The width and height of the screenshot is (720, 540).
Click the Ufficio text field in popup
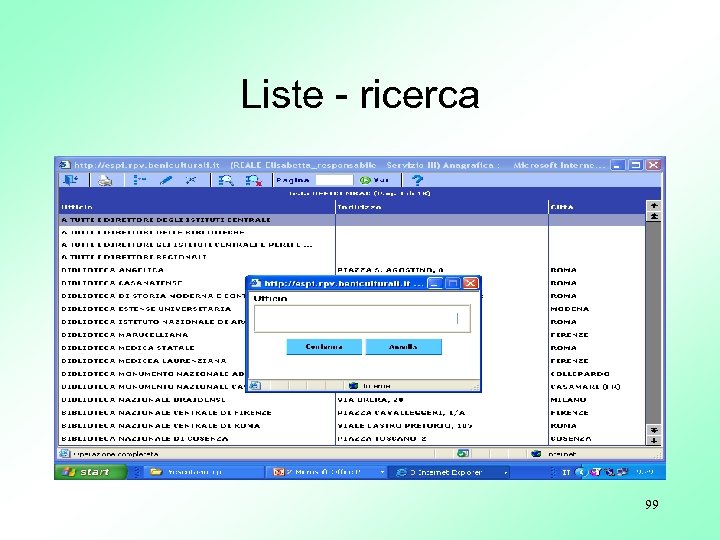pyautogui.click(x=362, y=318)
